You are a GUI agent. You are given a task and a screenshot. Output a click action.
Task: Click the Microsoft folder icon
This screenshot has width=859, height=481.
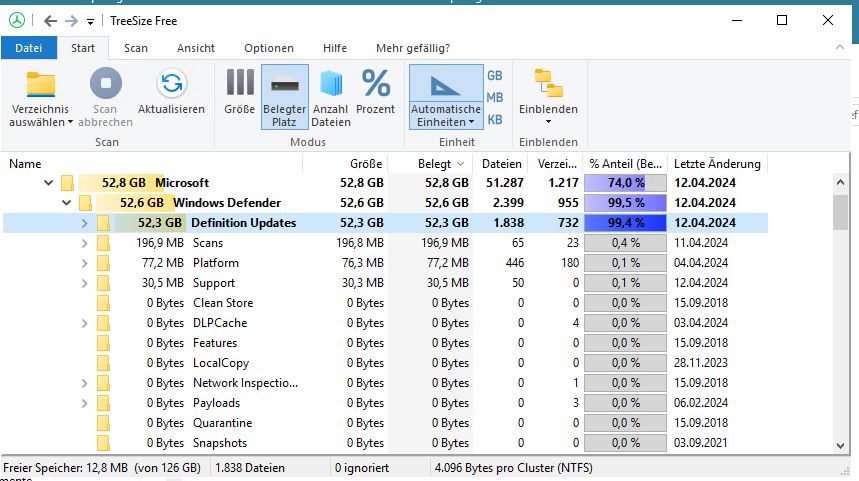67,182
